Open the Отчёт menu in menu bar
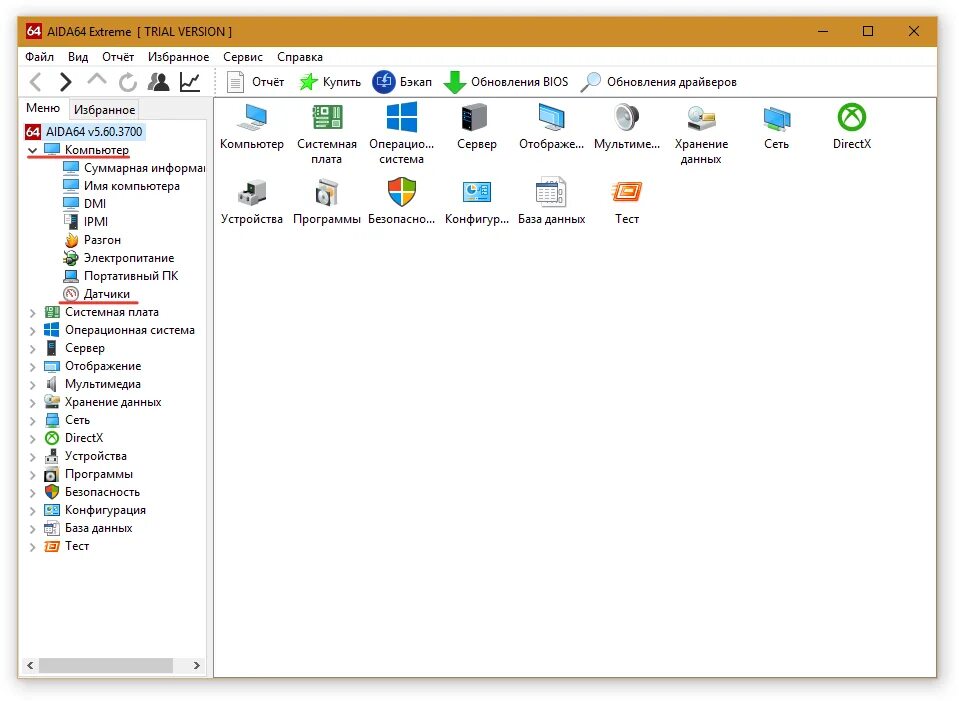959x701 pixels. coord(118,57)
